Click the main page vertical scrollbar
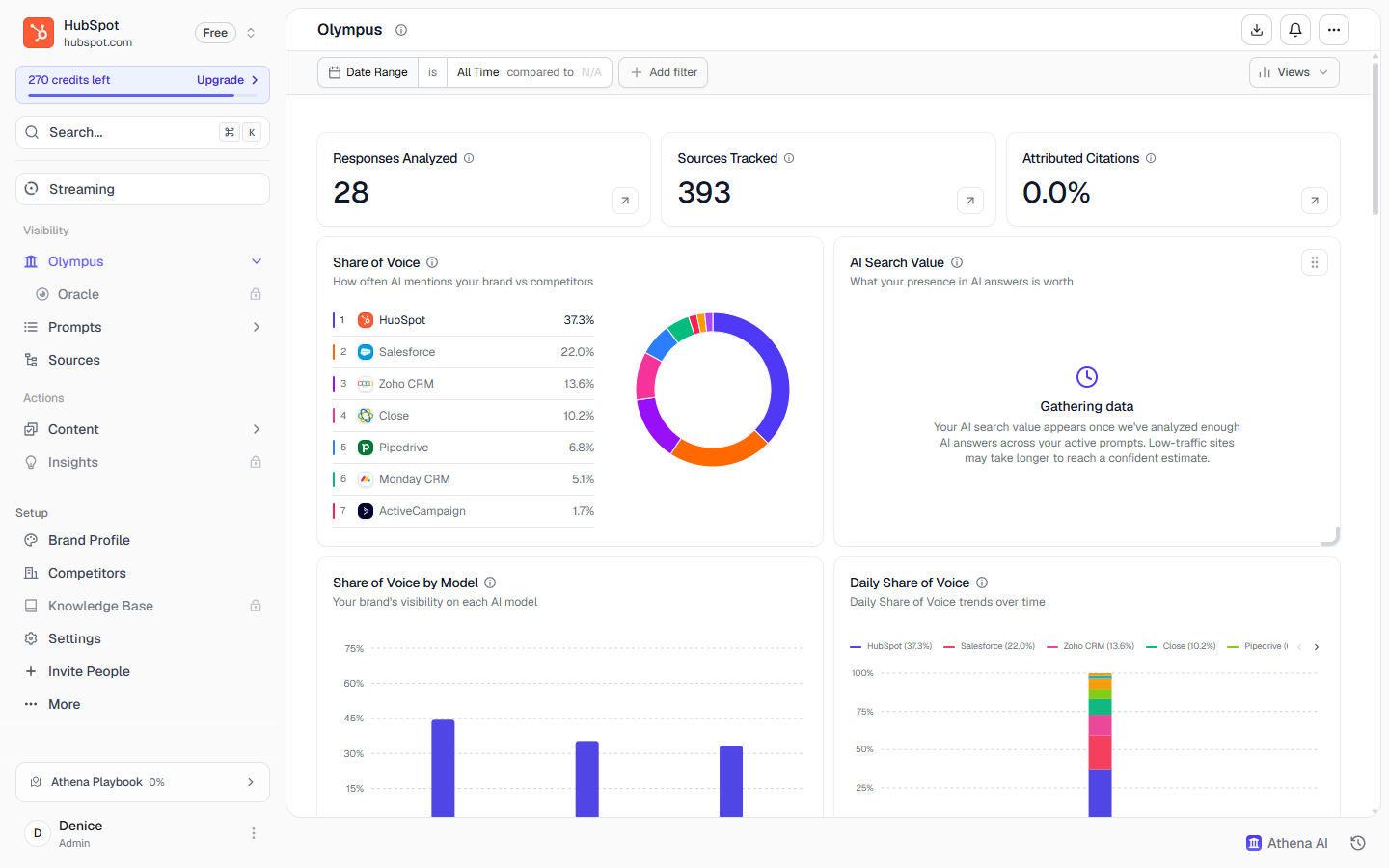The height and width of the screenshot is (868, 1389). (1375, 140)
